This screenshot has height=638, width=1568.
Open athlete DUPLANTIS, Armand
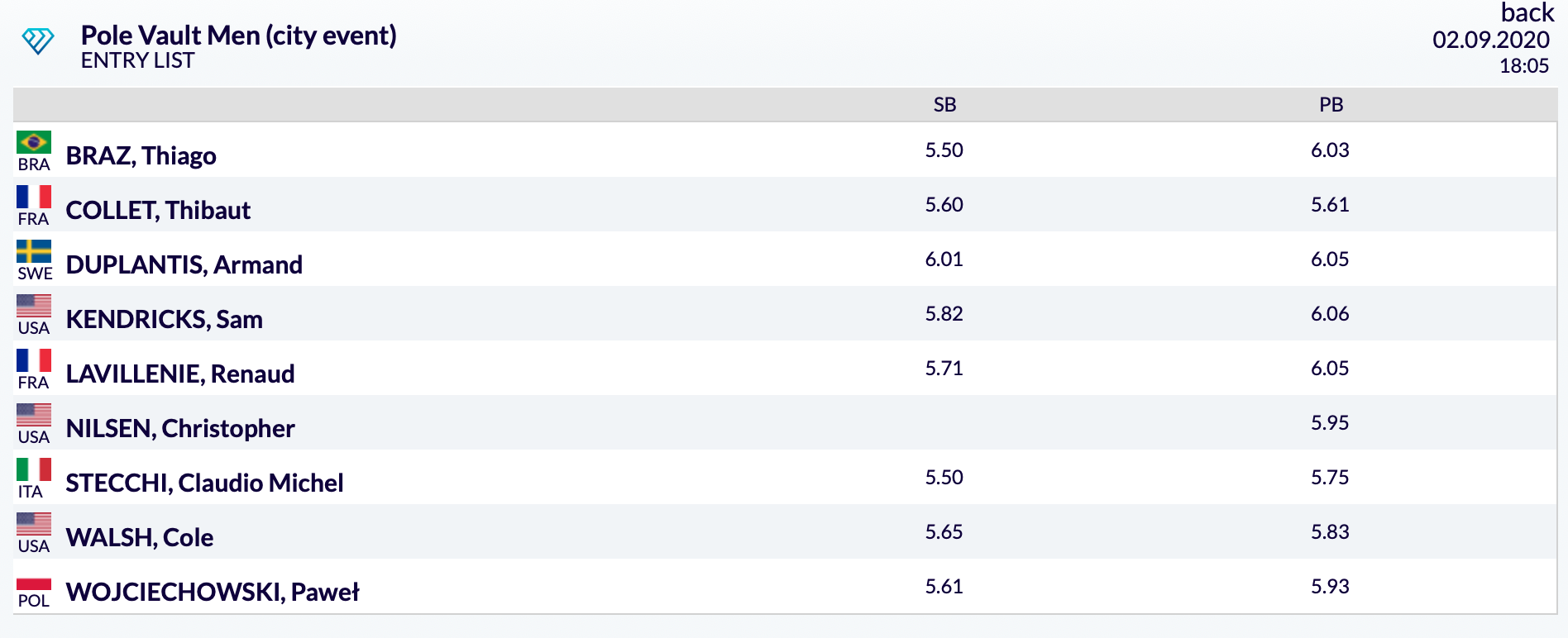coord(184,264)
